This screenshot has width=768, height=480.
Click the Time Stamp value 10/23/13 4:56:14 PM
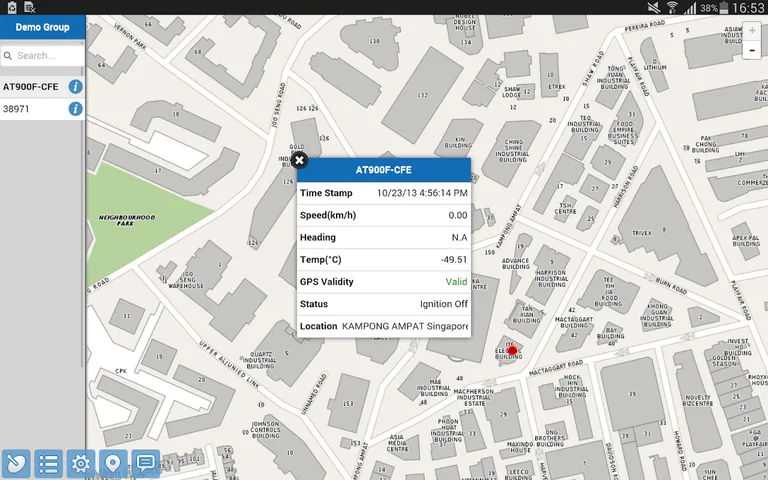coord(422,193)
